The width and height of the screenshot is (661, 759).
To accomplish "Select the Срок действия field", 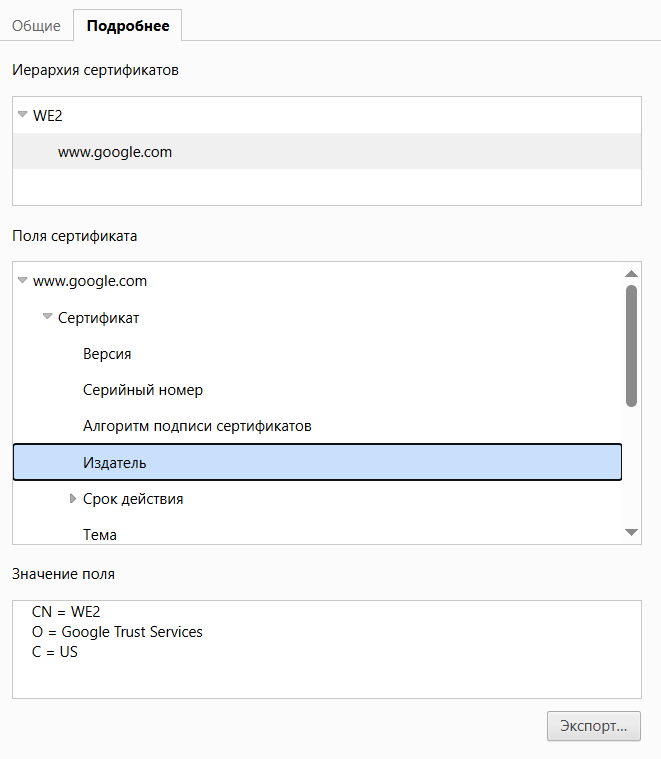I will click(133, 498).
